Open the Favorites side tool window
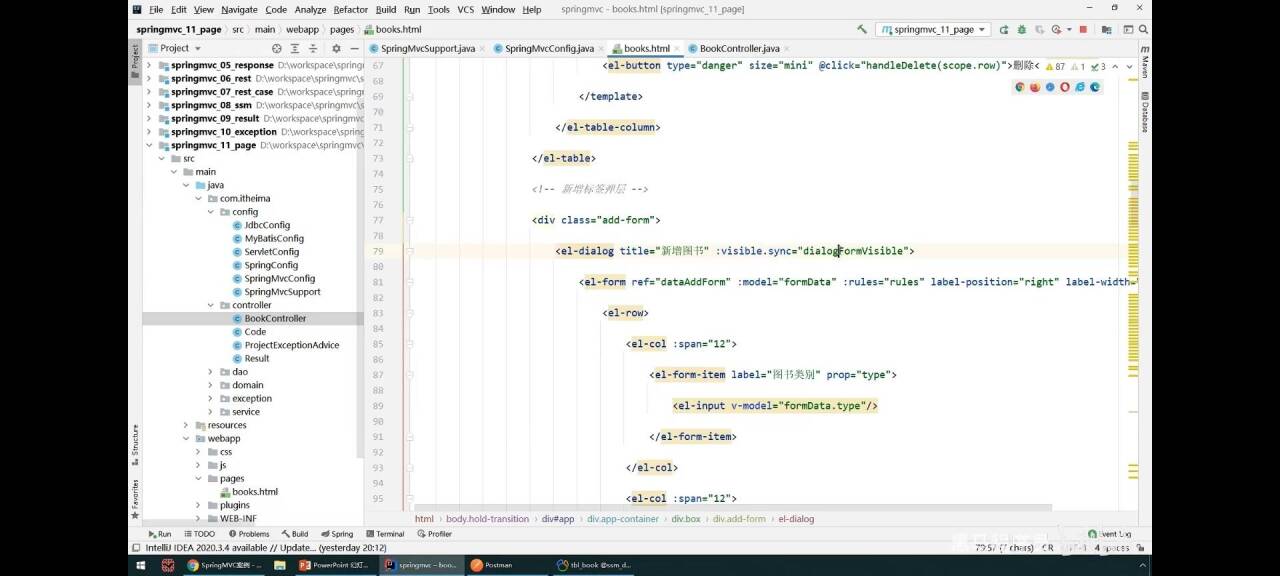1280x576 pixels. [135, 498]
